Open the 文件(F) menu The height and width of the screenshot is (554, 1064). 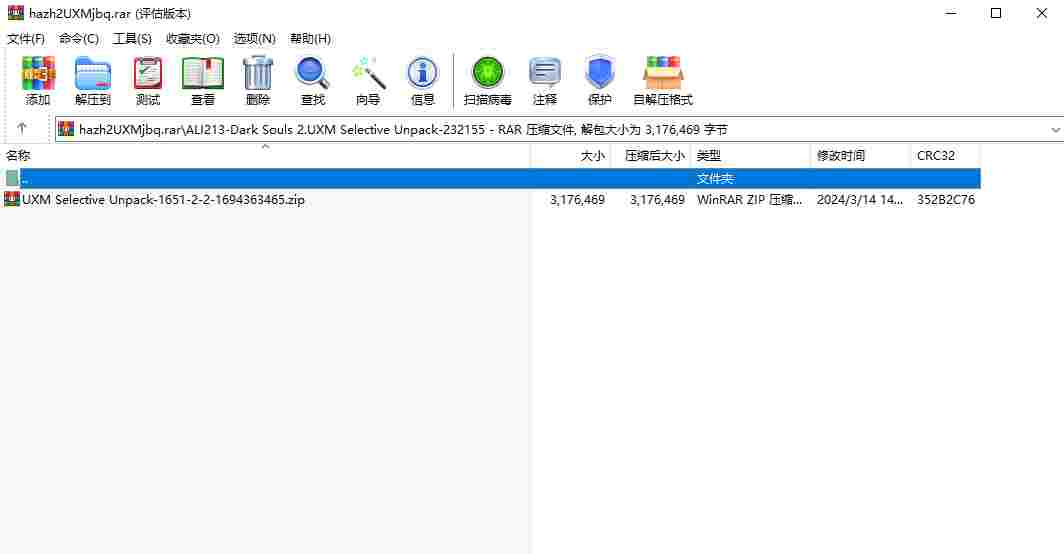click(x=26, y=39)
